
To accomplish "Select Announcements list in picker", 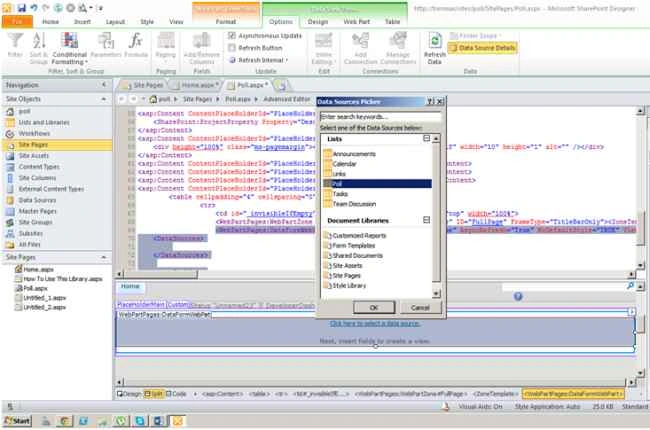I will tap(354, 154).
